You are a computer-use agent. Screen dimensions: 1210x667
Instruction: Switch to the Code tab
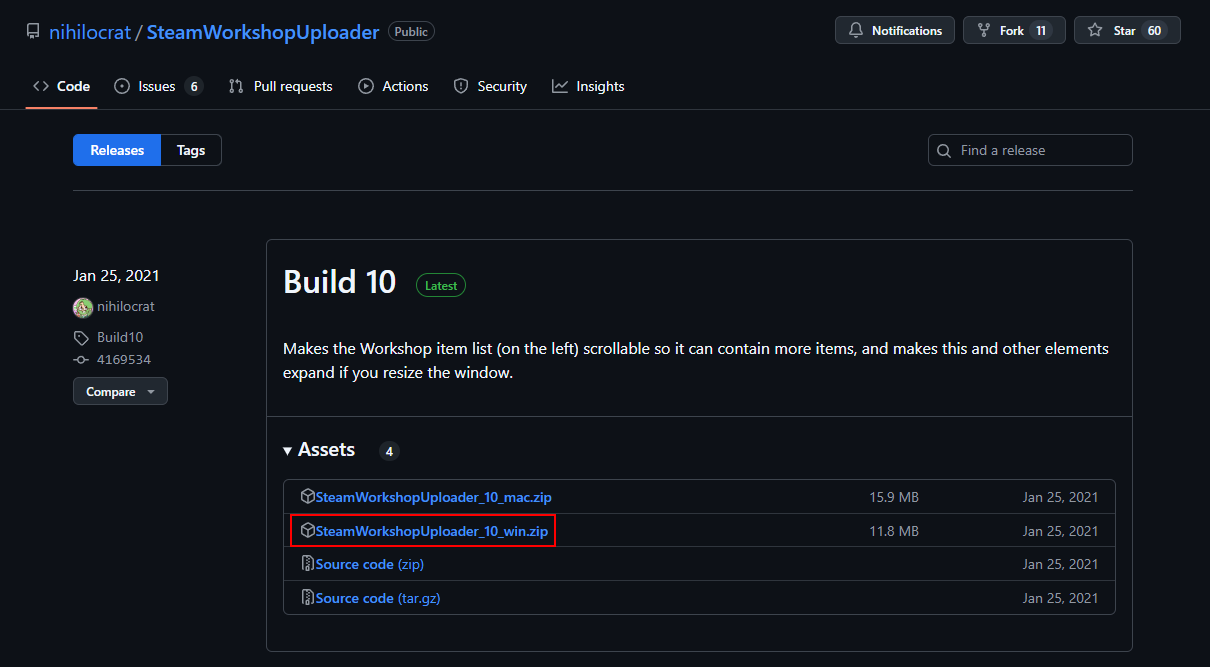click(61, 86)
